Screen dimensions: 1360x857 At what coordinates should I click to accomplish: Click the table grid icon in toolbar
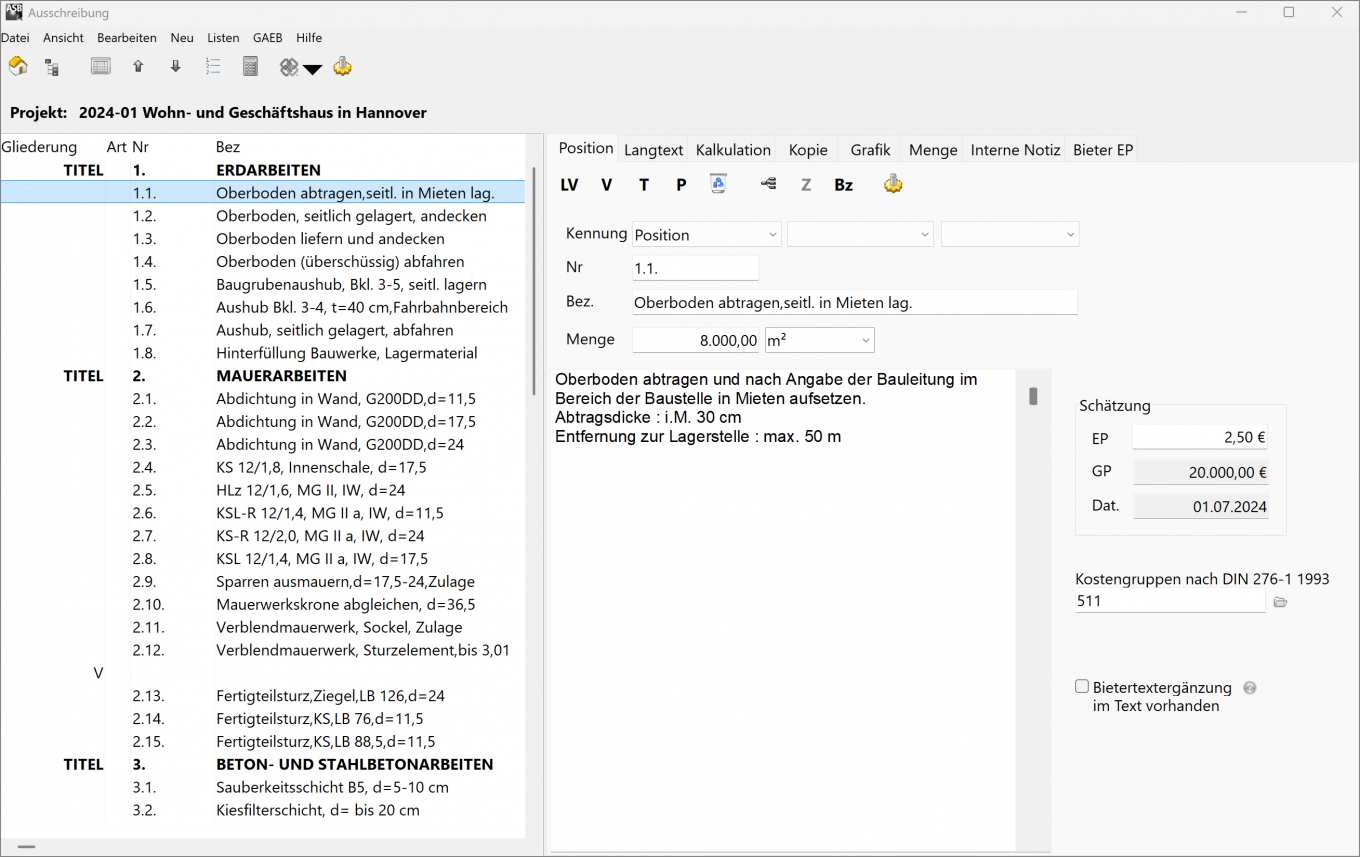coord(100,67)
